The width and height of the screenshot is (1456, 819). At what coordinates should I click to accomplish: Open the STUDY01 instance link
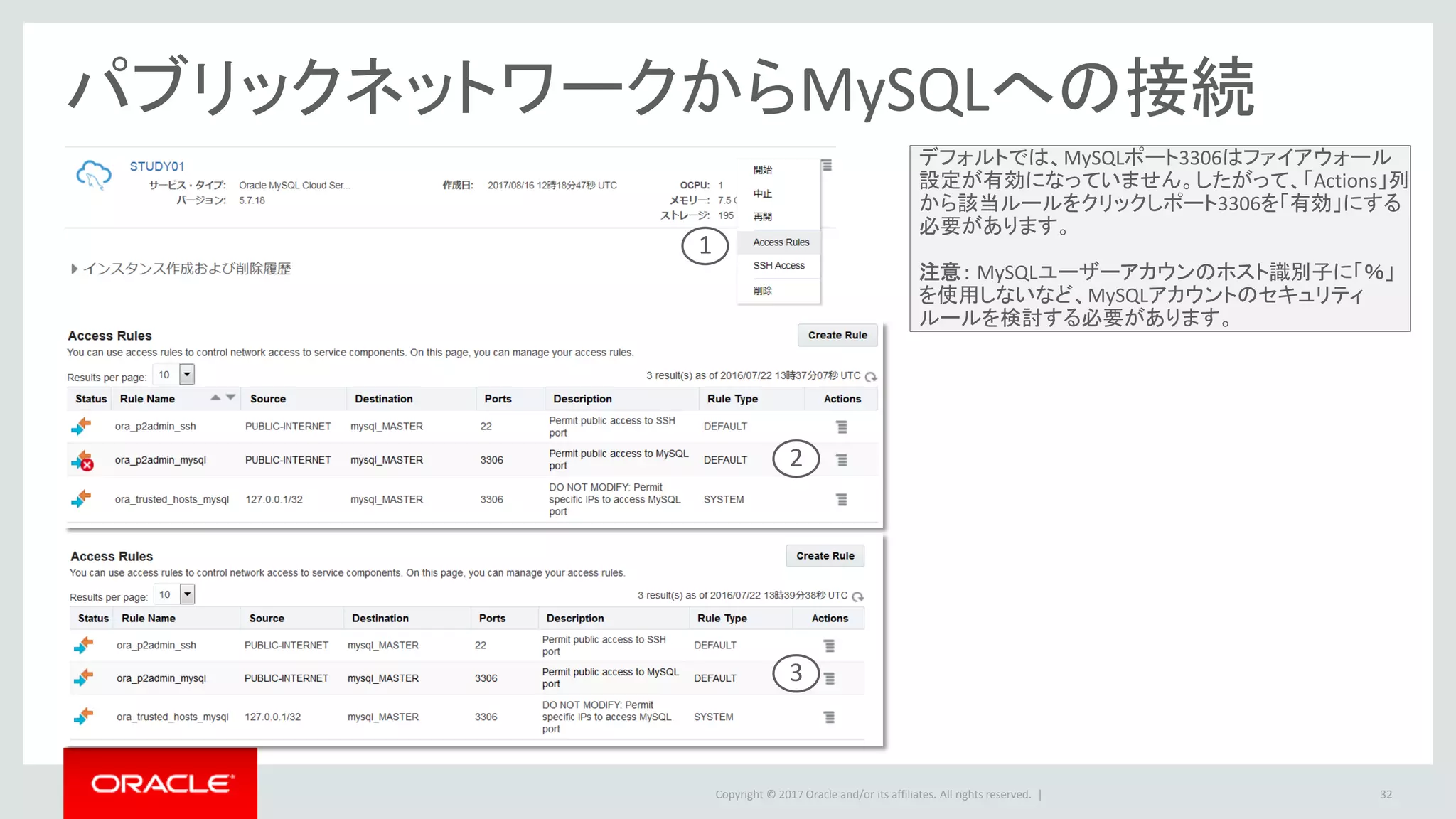157,166
